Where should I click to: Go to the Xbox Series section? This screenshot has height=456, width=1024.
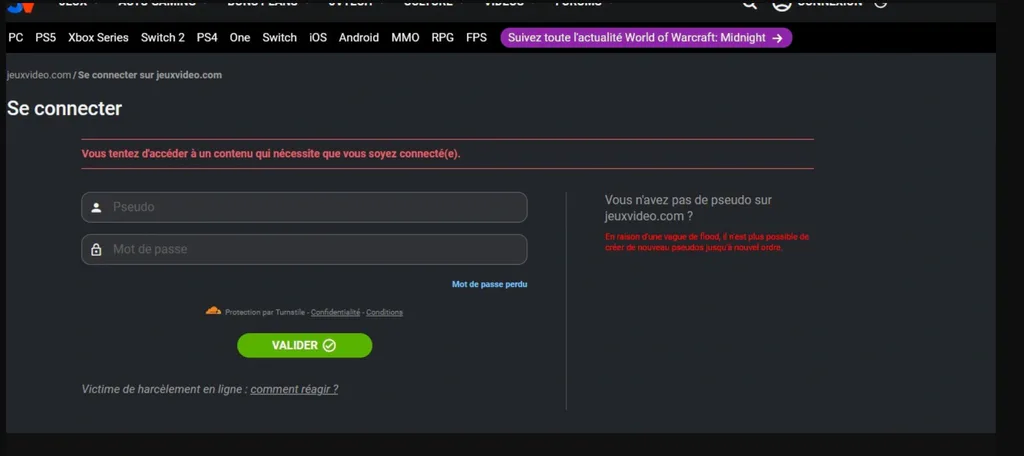click(x=99, y=38)
